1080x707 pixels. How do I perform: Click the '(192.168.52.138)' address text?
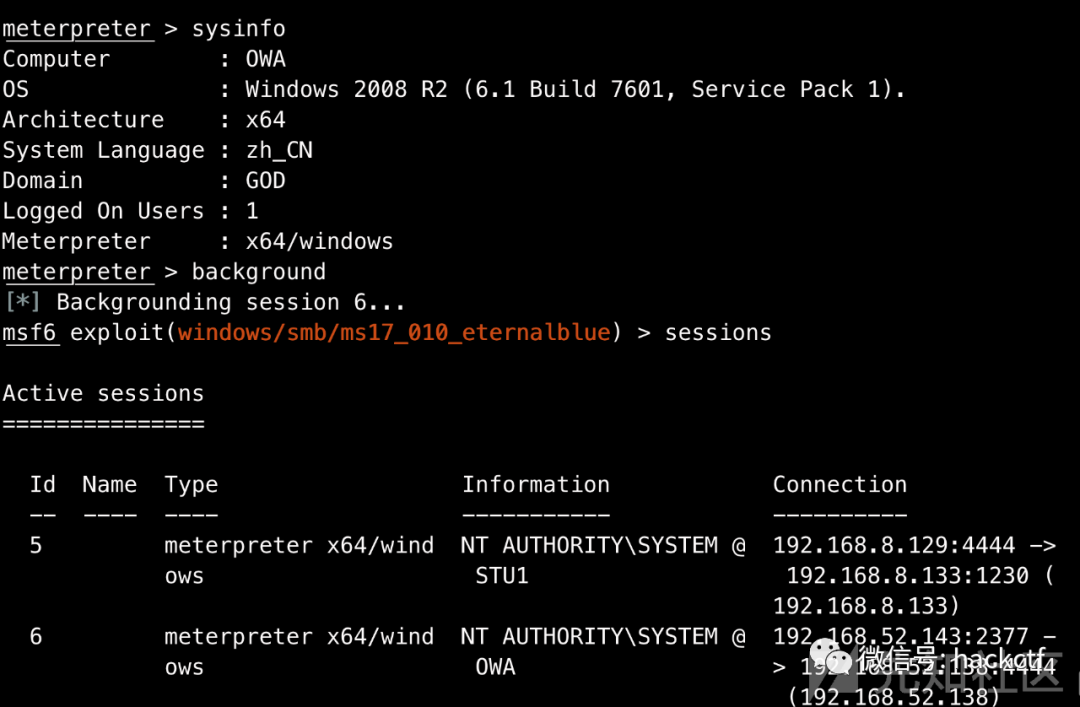[894, 696]
